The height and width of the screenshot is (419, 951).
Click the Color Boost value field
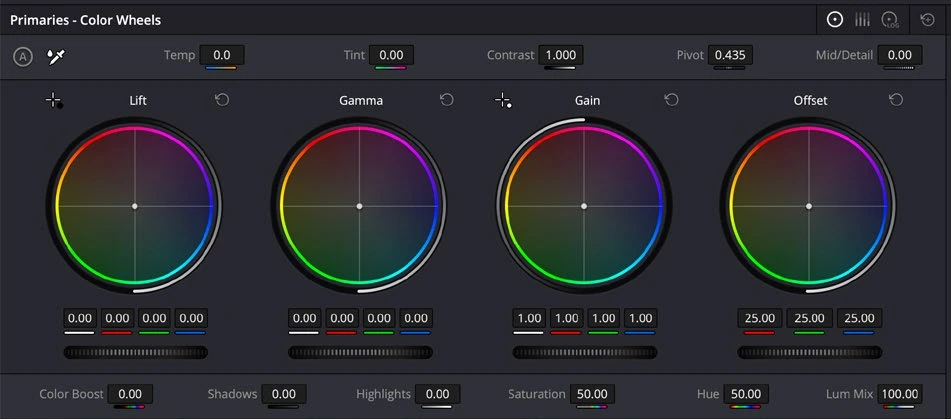tap(130, 394)
